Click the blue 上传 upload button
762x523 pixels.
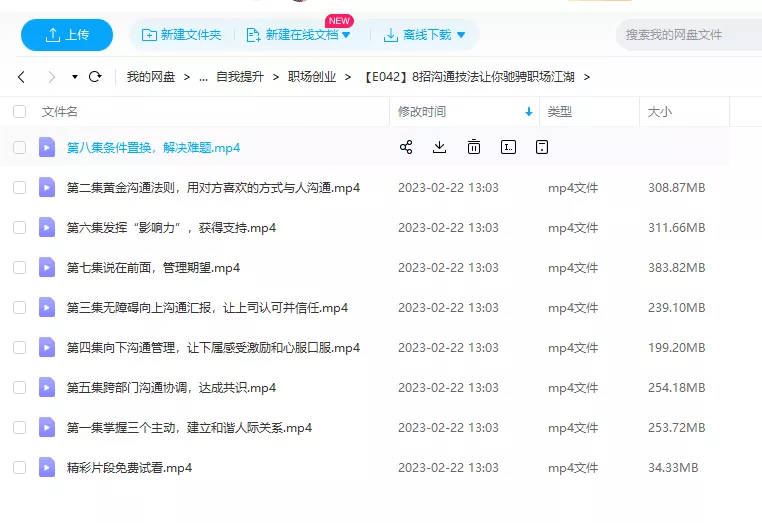click(x=67, y=35)
